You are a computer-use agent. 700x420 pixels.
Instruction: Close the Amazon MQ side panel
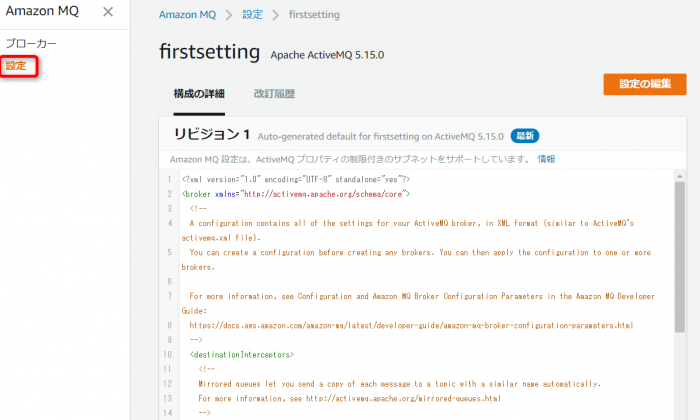108,12
